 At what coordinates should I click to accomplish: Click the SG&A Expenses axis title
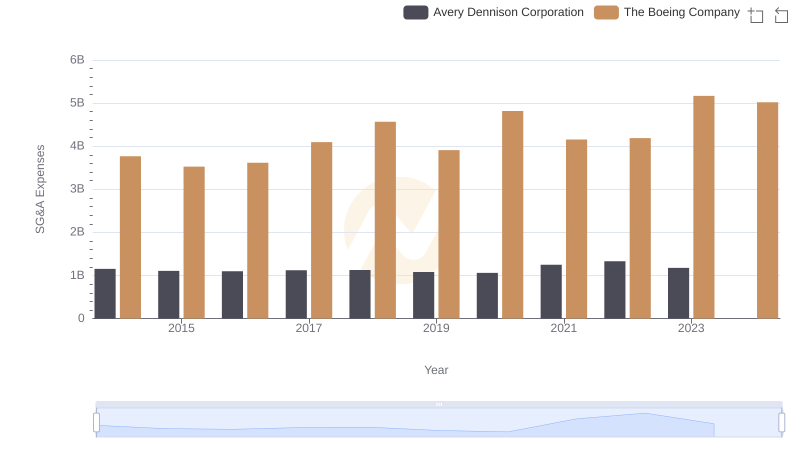click(x=40, y=189)
